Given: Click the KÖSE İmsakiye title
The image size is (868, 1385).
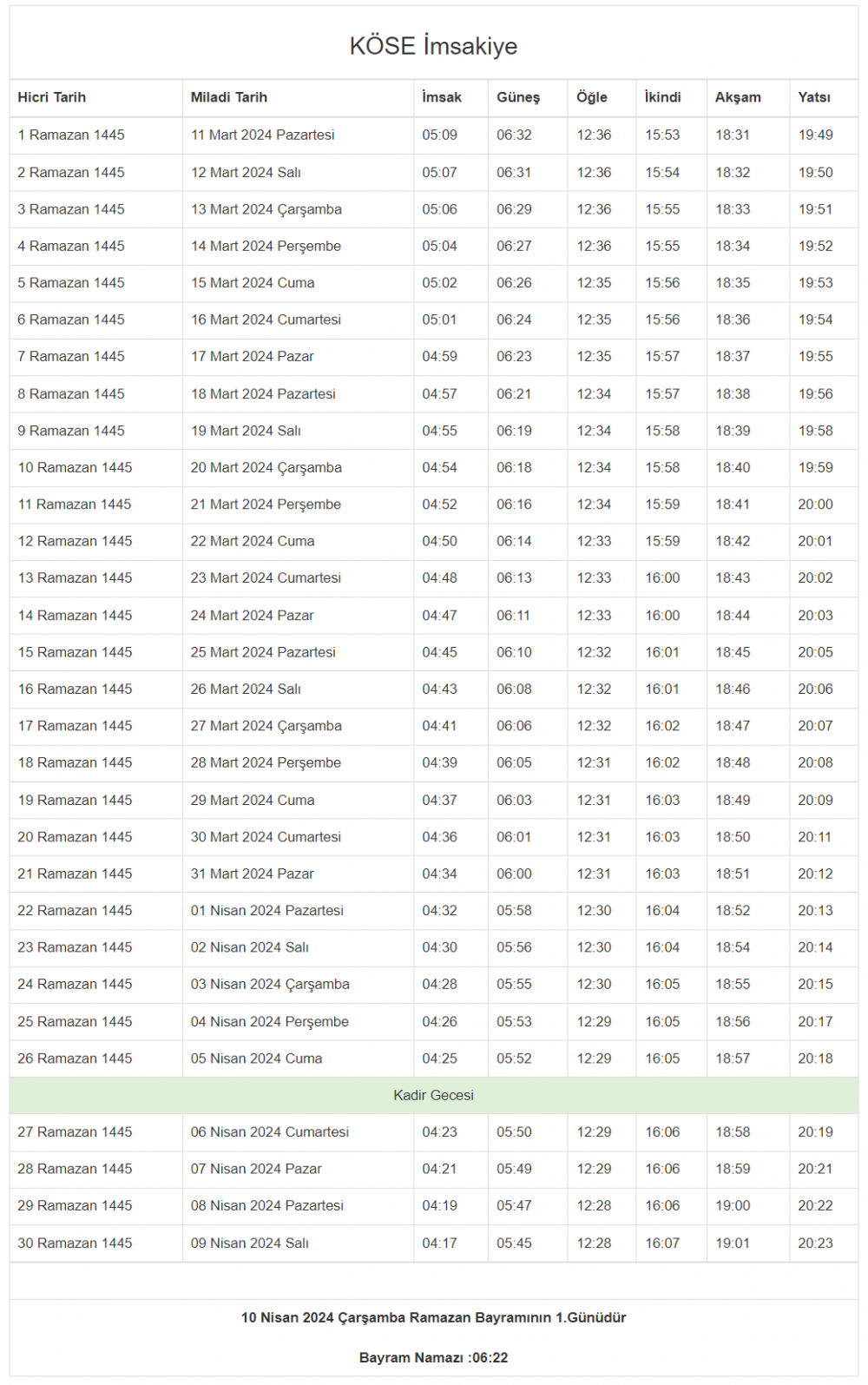Looking at the screenshot, I should [433, 46].
